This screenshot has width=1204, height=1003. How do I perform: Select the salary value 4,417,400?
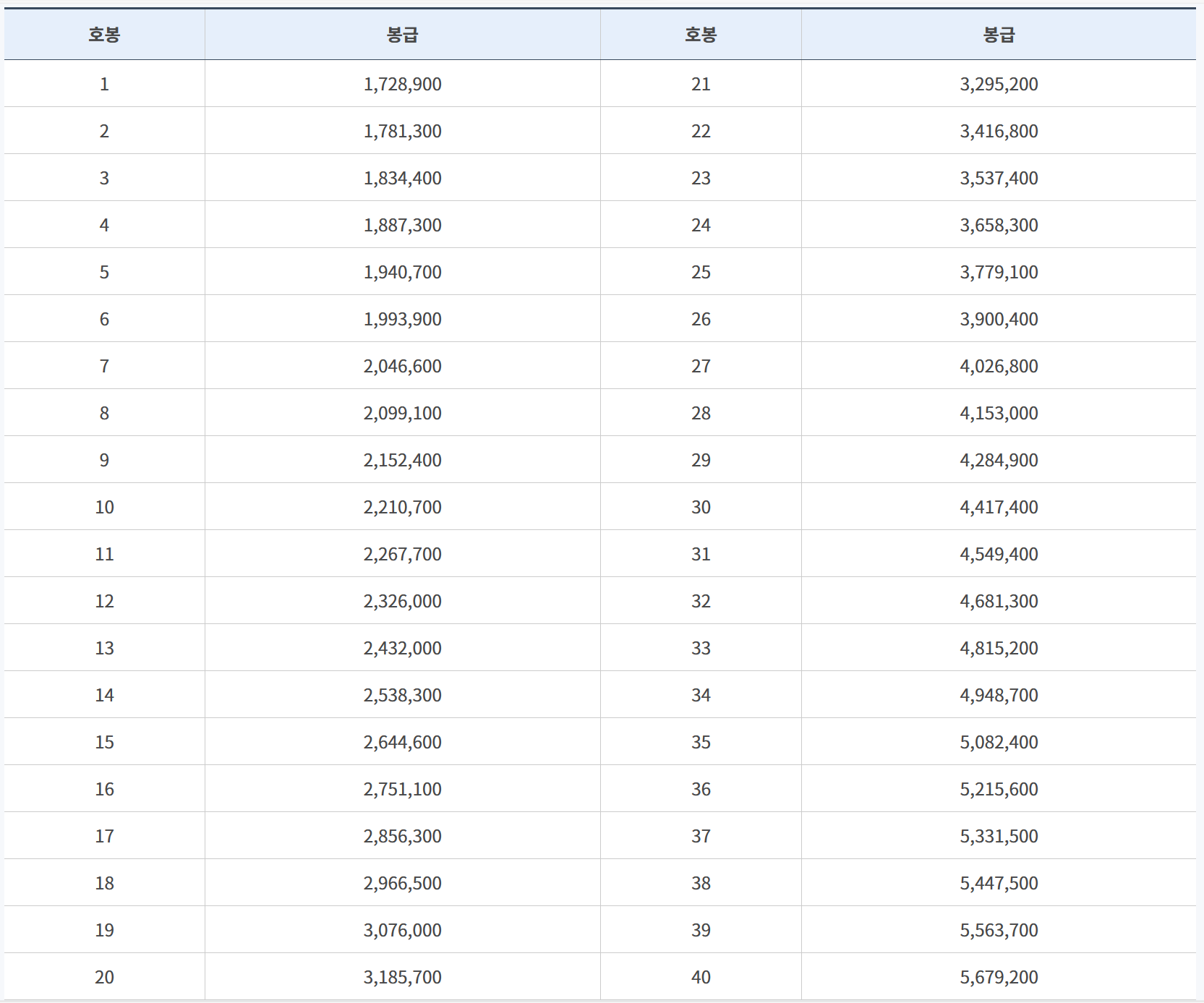point(999,507)
